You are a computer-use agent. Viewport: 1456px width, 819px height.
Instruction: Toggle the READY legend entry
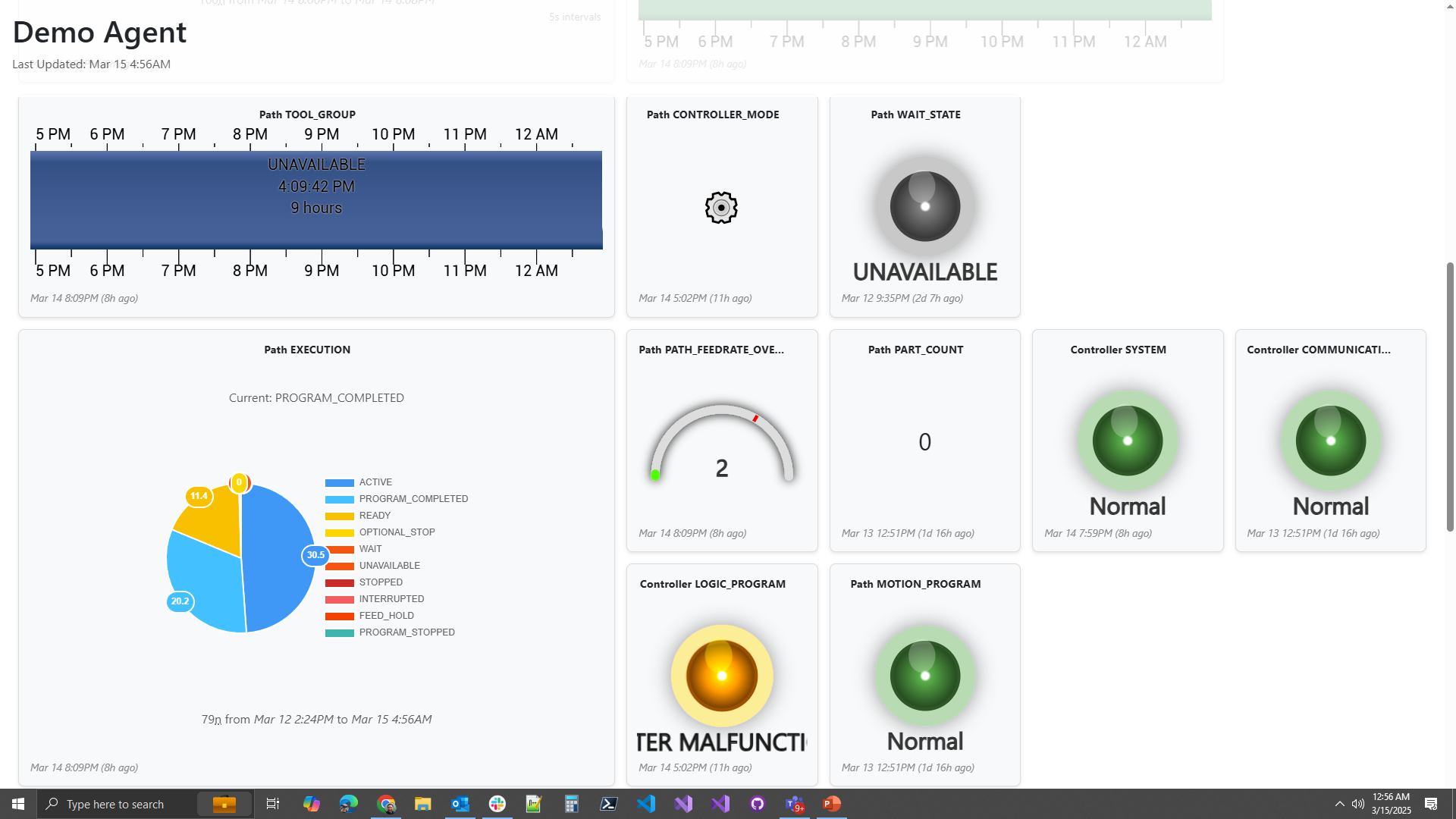(x=375, y=516)
